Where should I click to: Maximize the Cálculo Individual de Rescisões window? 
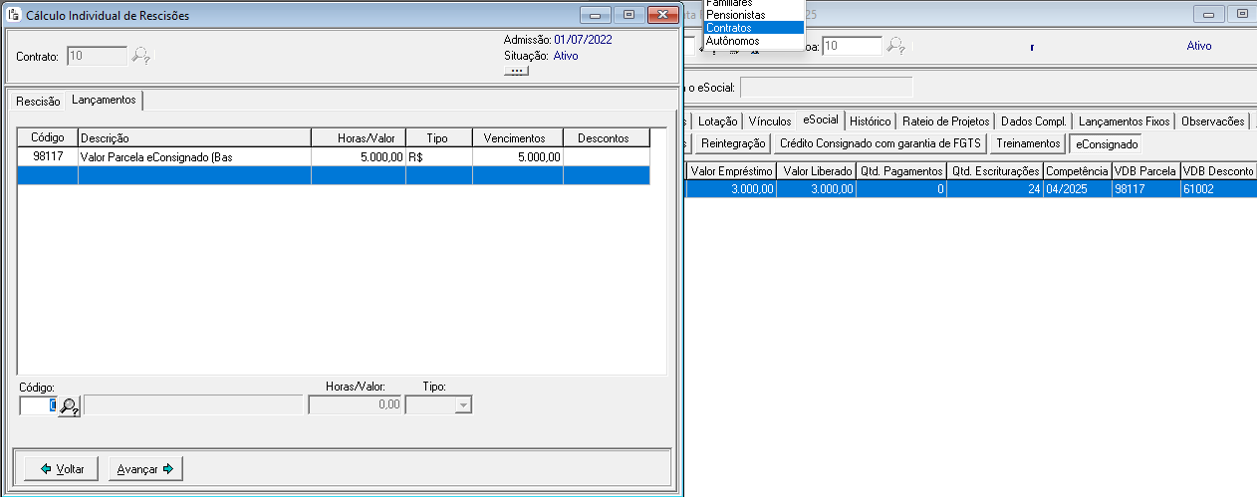coord(629,15)
